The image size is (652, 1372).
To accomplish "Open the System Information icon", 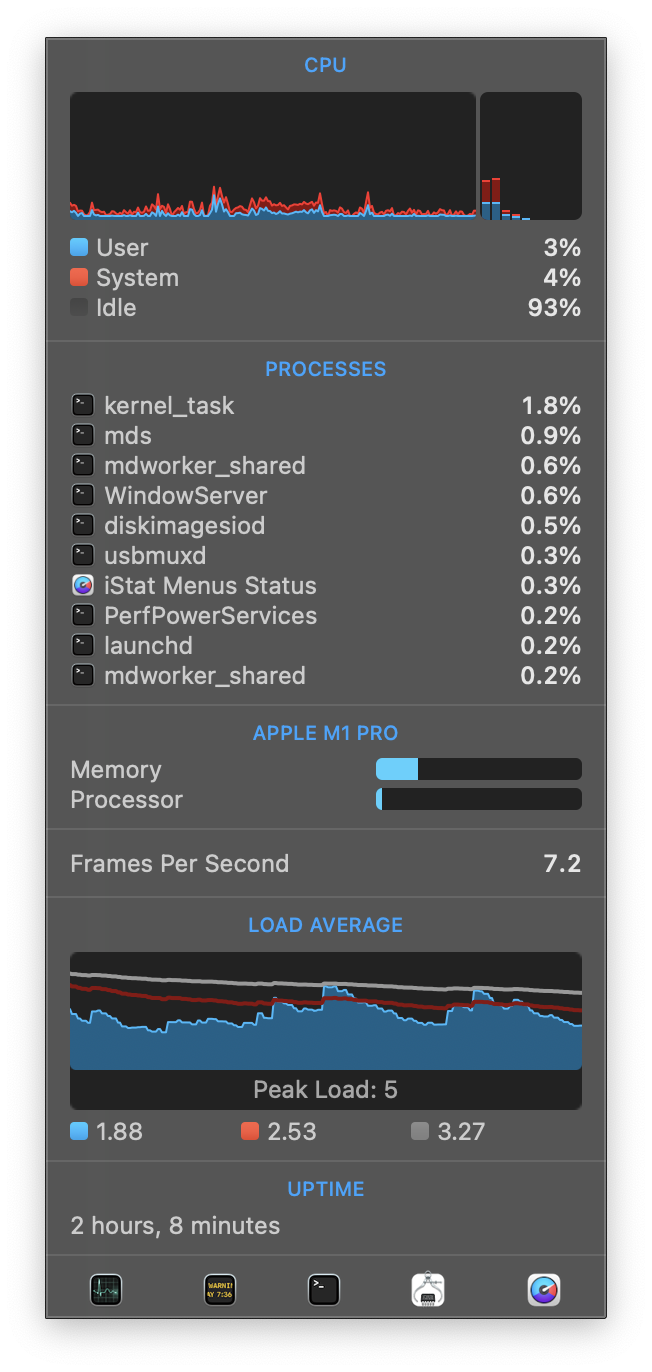I will click(428, 1290).
